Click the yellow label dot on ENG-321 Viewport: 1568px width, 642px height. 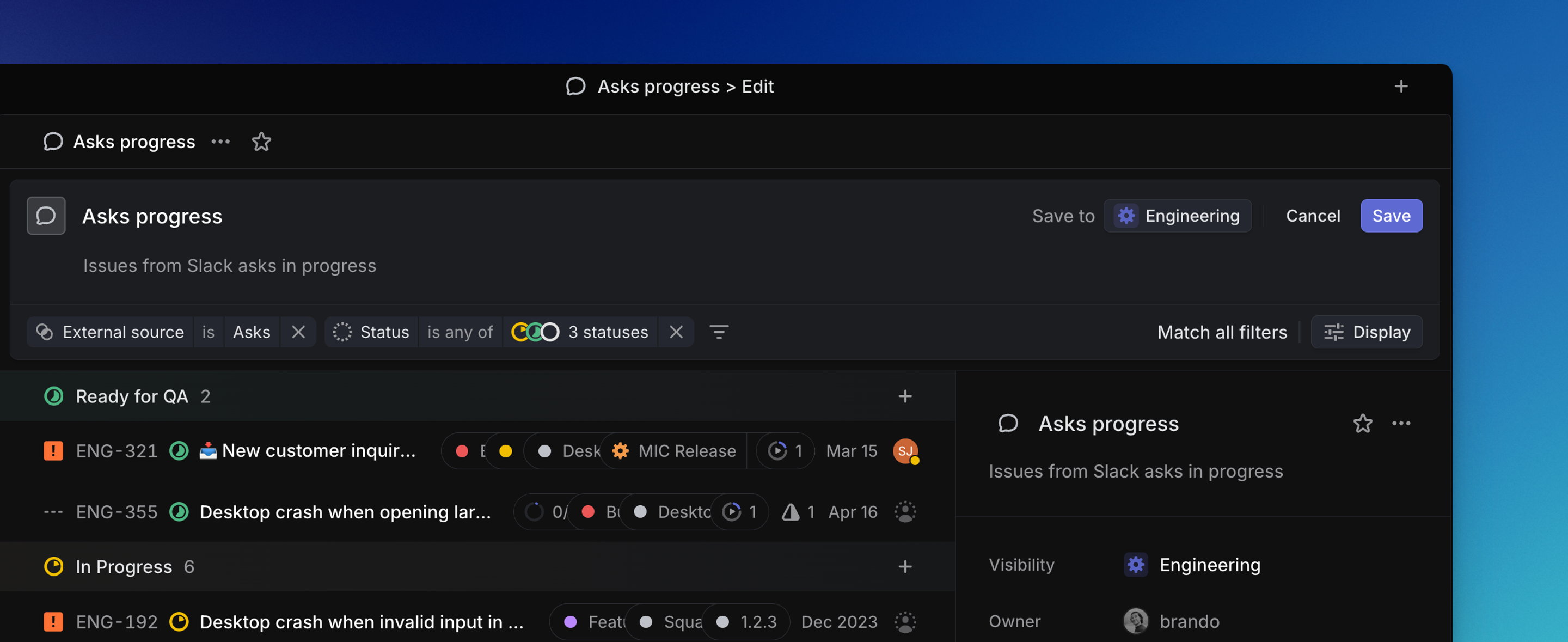pos(505,451)
